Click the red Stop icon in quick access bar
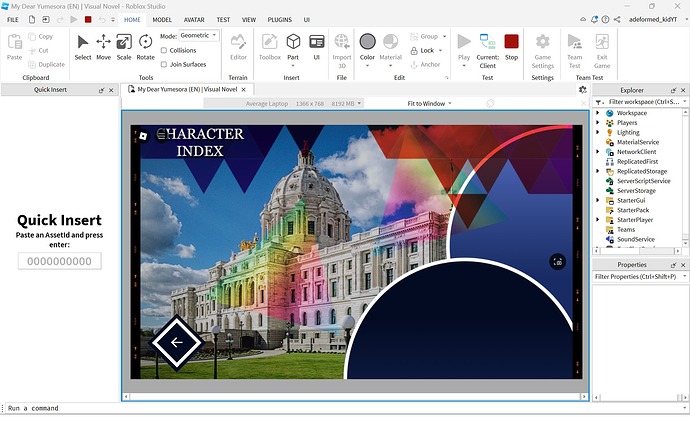The height and width of the screenshot is (430, 690). pyautogui.click(x=88, y=19)
